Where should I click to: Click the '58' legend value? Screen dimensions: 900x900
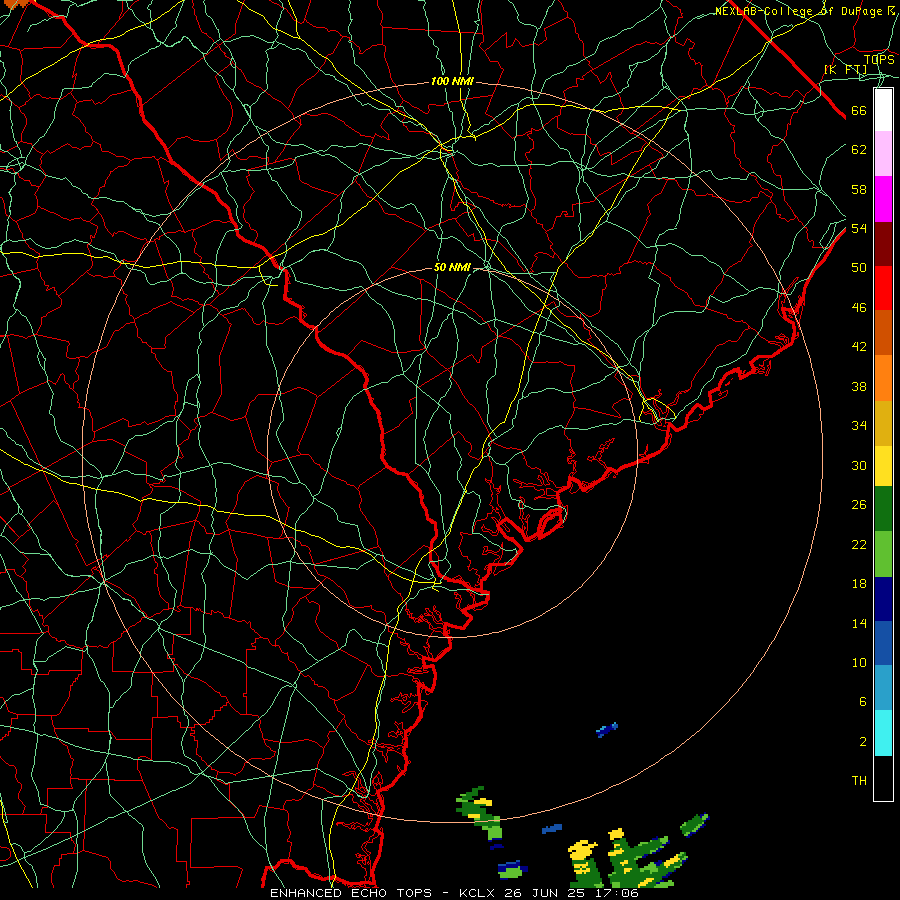[859, 189]
